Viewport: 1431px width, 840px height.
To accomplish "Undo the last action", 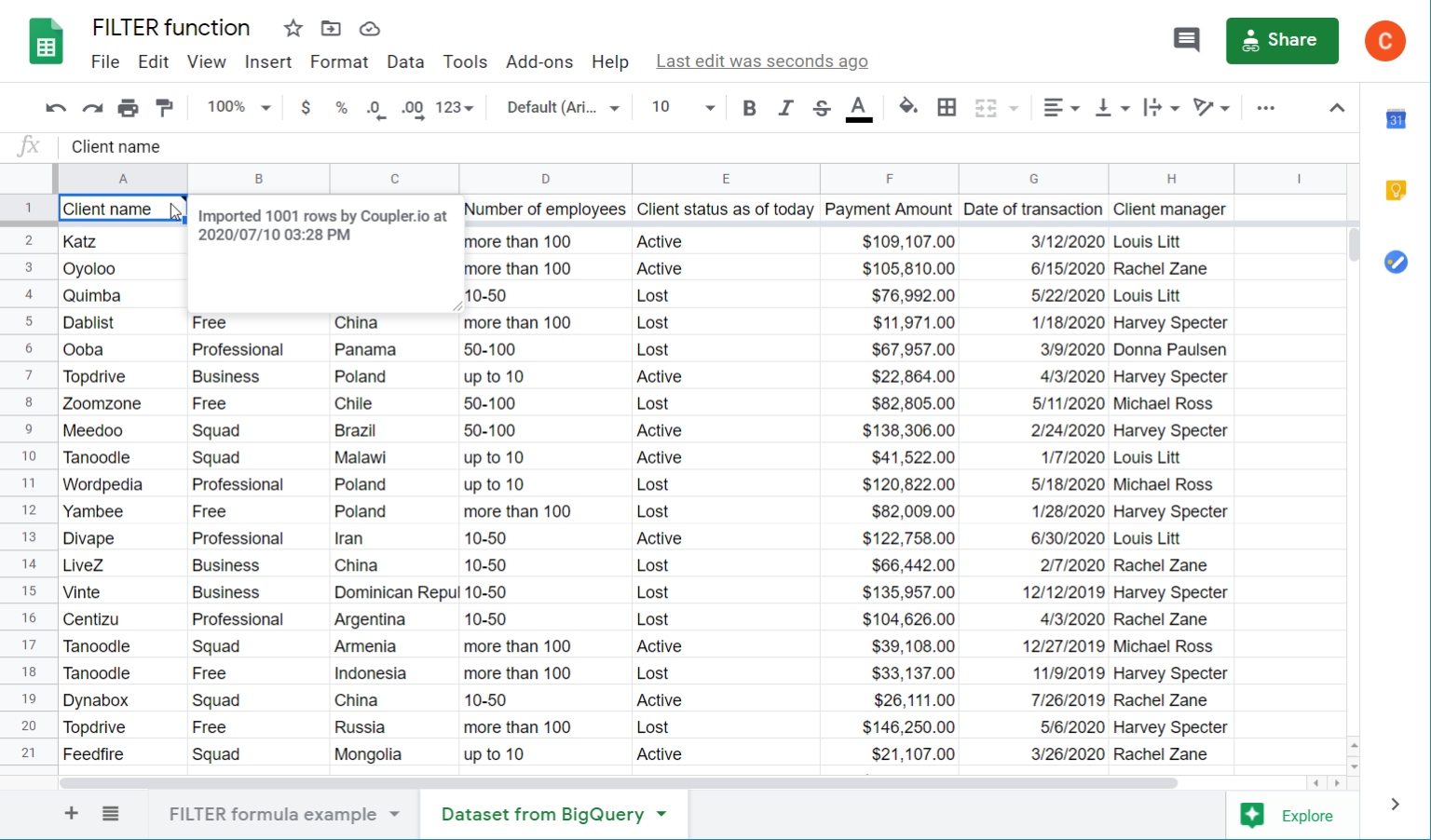I will (x=55, y=107).
